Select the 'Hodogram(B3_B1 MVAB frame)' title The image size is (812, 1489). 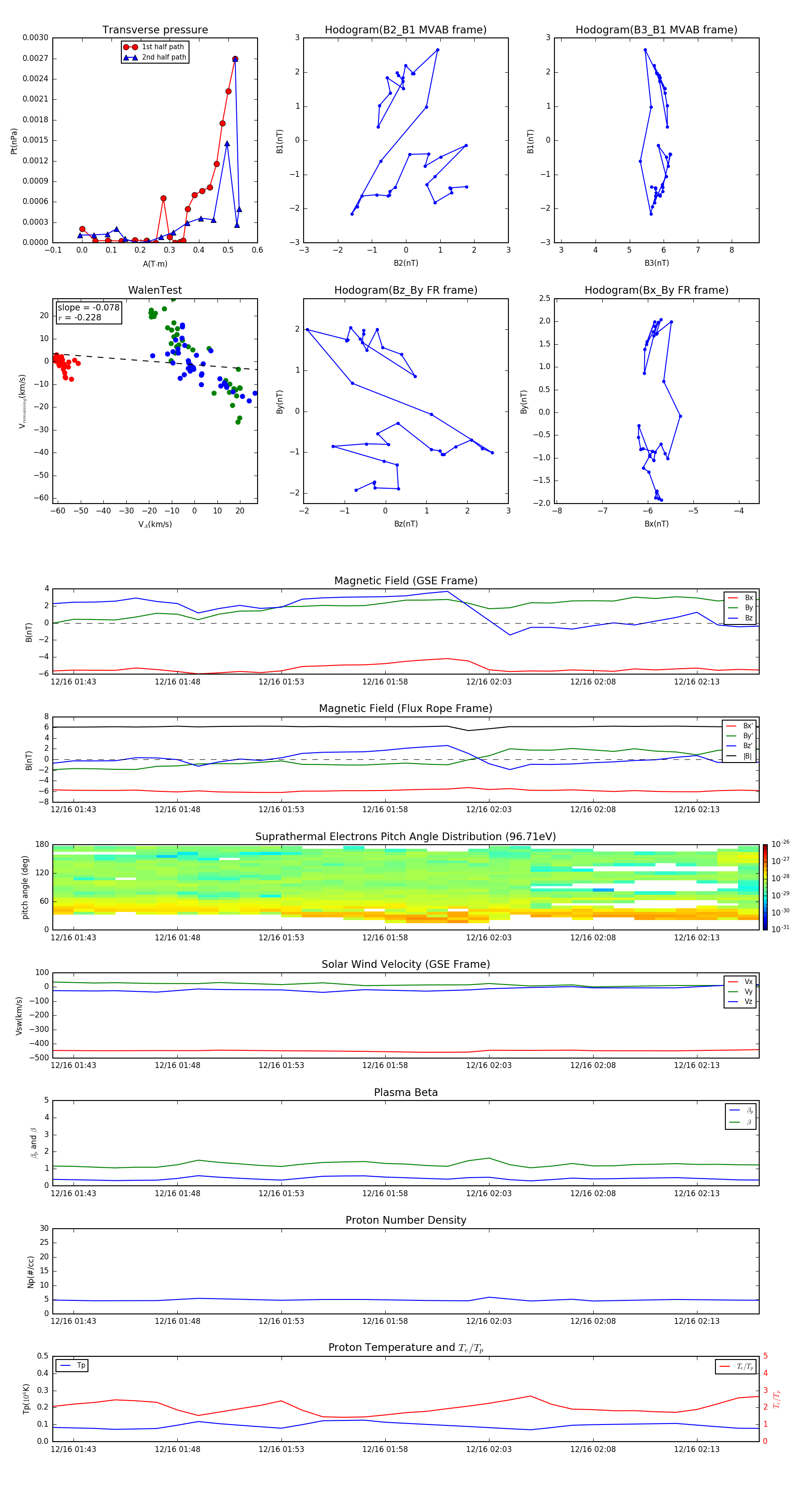pos(656,30)
